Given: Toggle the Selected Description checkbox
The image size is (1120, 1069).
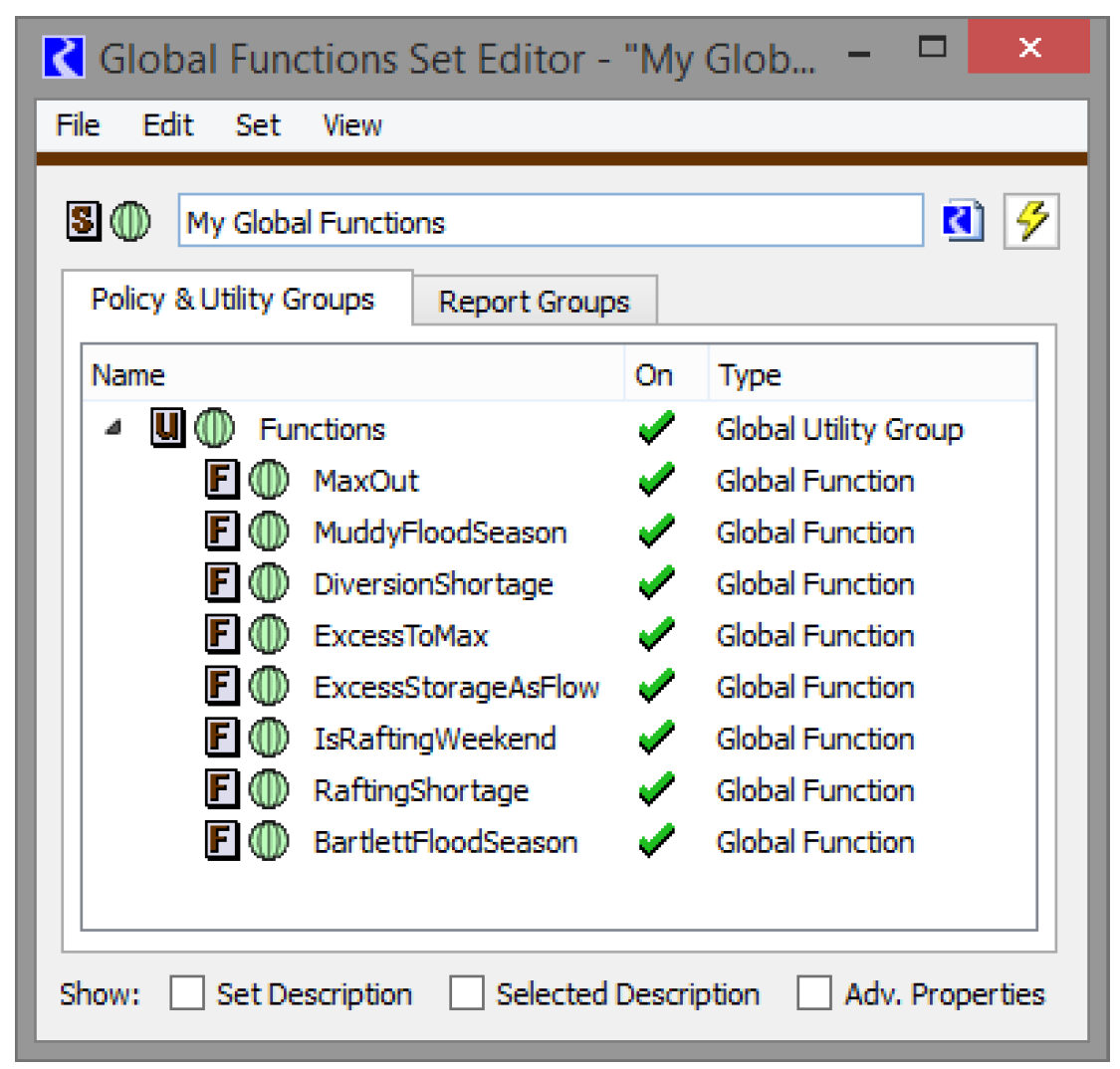Looking at the screenshot, I should pos(466,993).
